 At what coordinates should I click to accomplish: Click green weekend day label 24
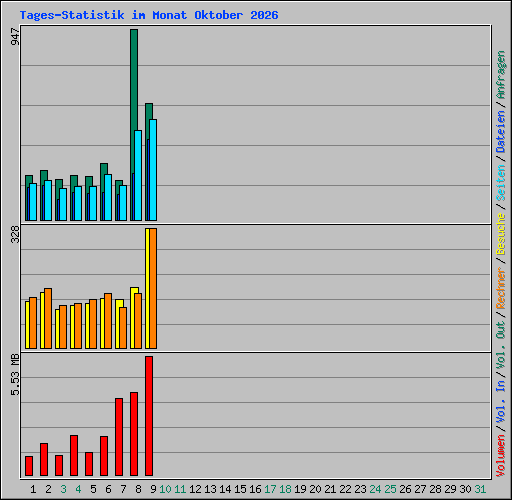[375, 489]
